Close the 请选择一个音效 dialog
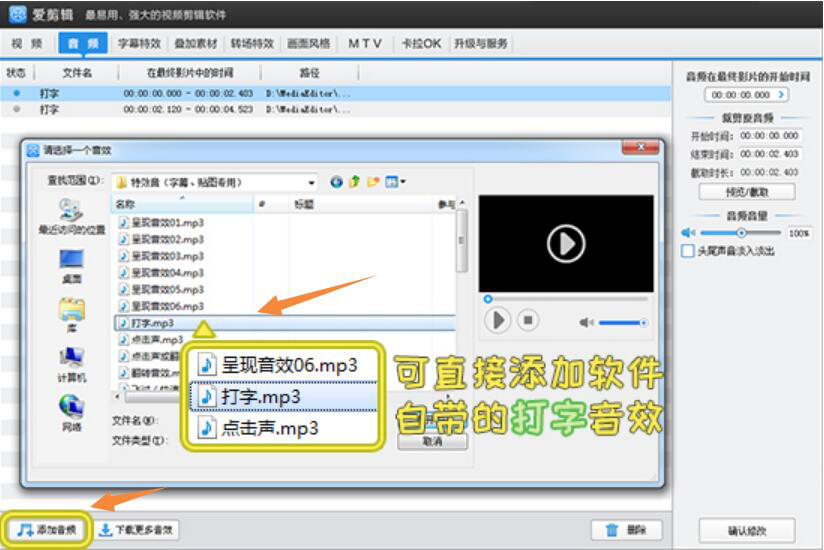Viewport: 824px width, 550px height. click(640, 148)
